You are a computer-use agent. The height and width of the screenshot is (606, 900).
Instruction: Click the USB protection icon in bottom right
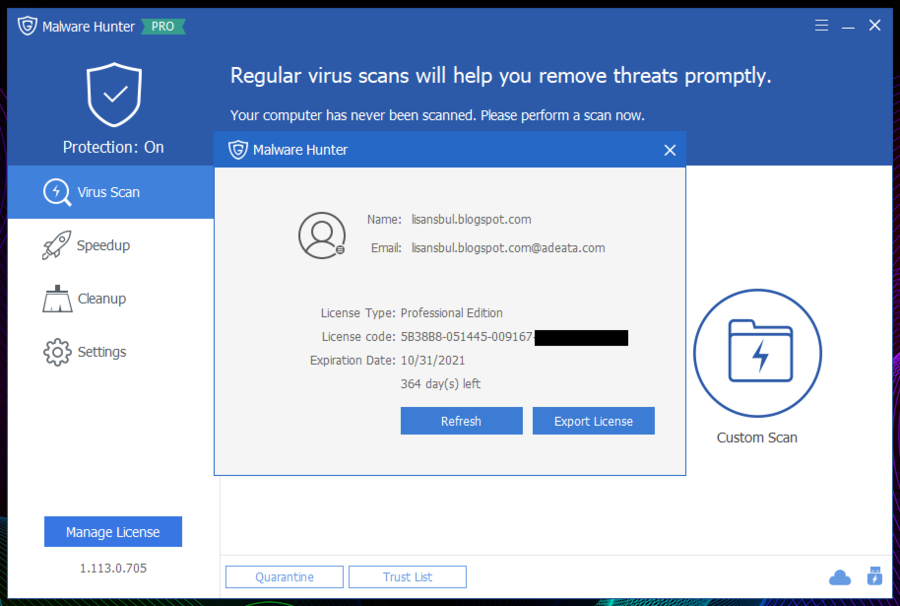[x=875, y=576]
